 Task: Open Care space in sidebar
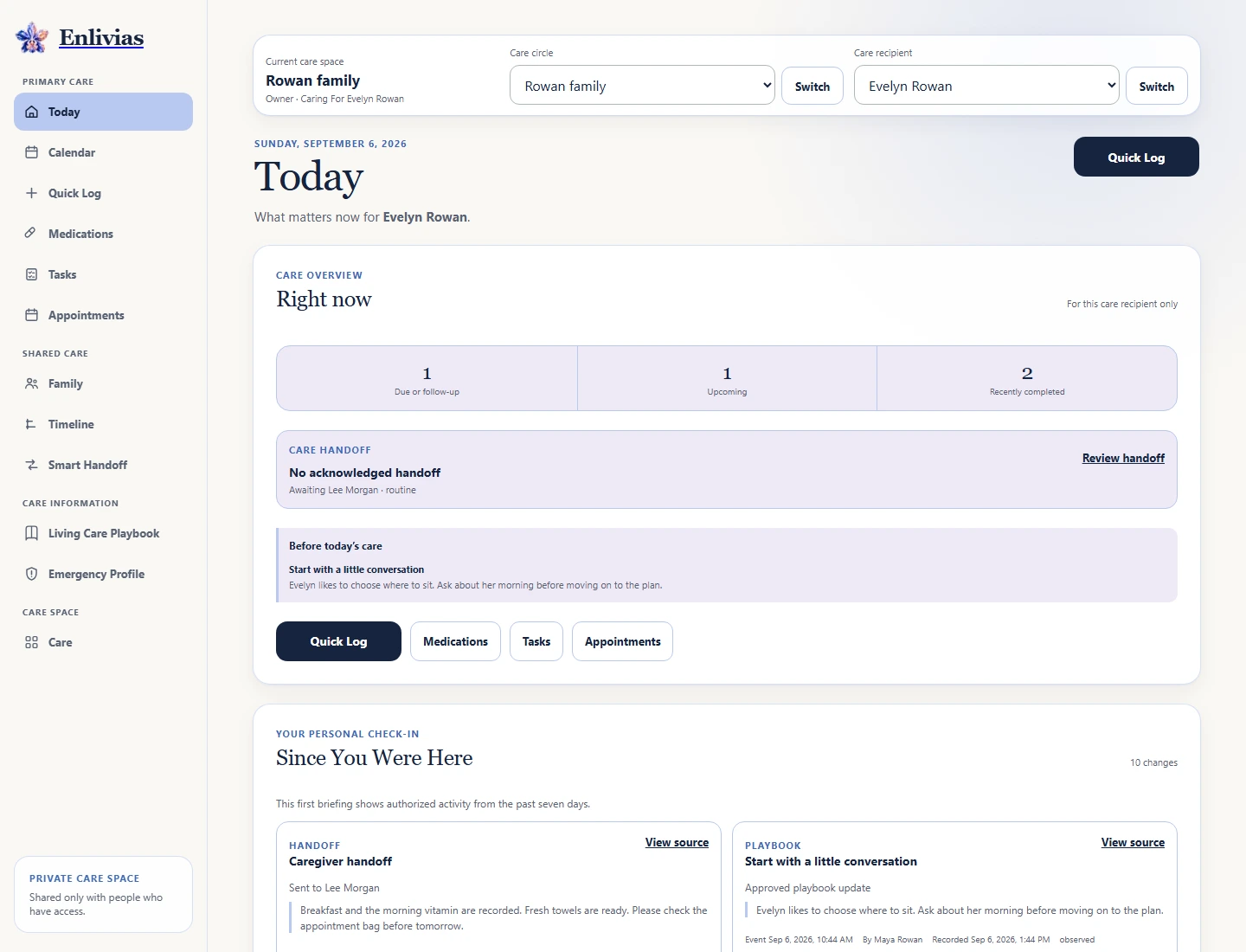point(103,642)
